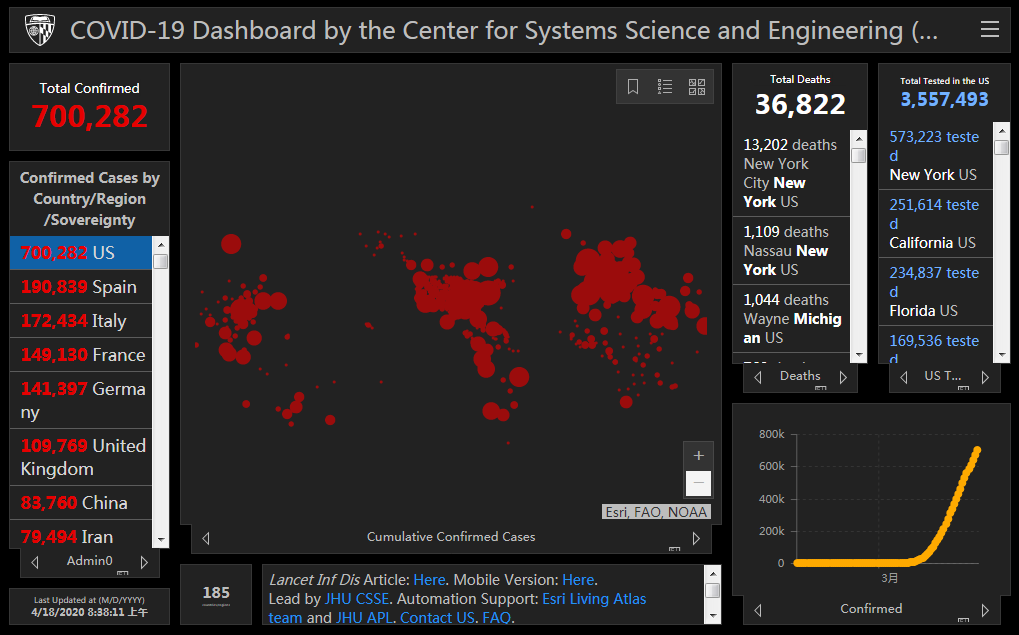
Task: Select US in the country list
Action: [80, 253]
